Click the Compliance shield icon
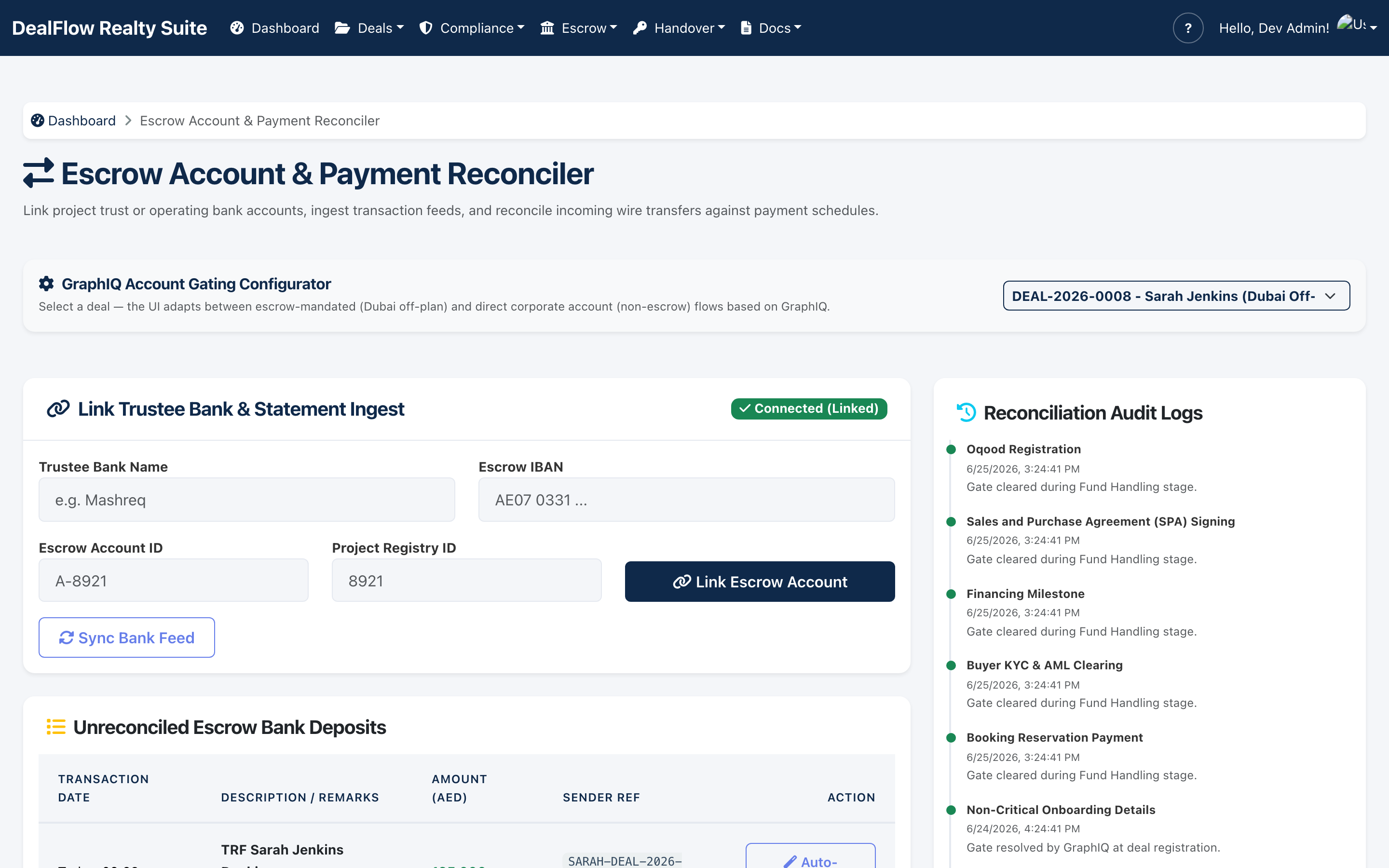The height and width of the screenshot is (868, 1389). point(425,27)
